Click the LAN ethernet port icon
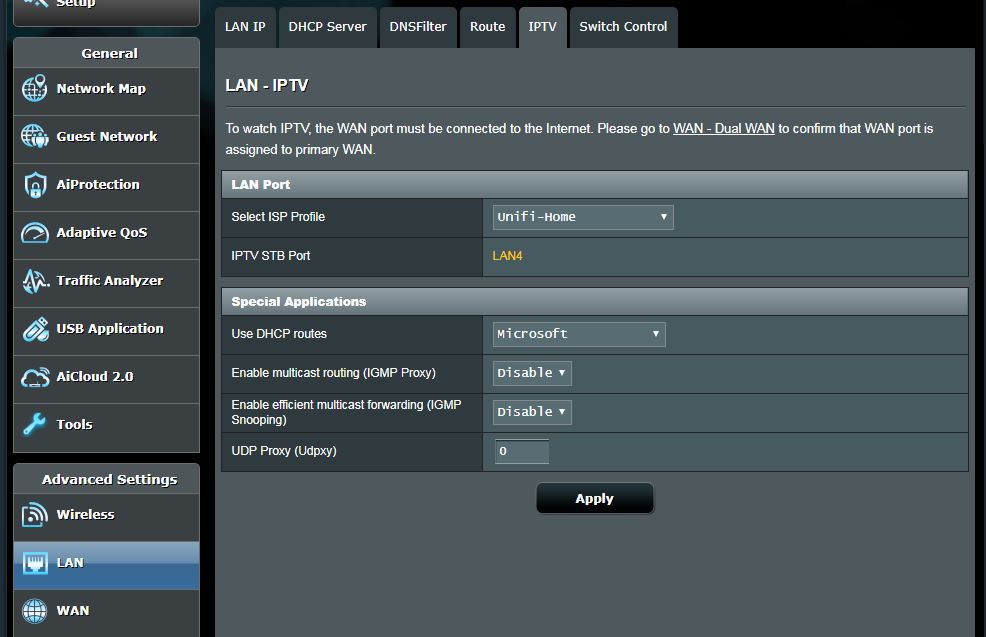Viewport: 986px width, 637px height. tap(35, 563)
